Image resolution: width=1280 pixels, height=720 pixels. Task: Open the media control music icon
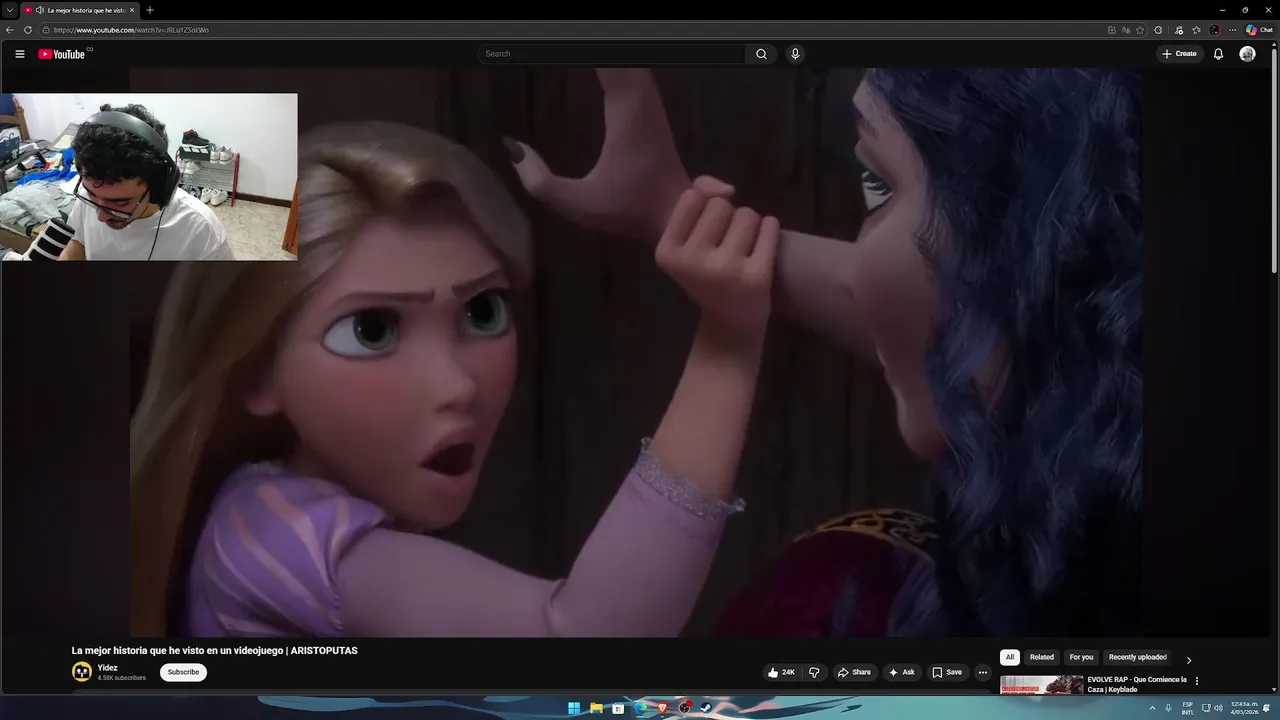pos(1179,30)
